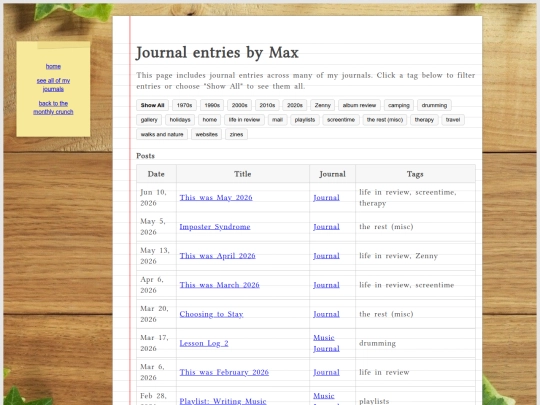
Task: Open the Lesson Log 2 post
Action: click(x=204, y=343)
